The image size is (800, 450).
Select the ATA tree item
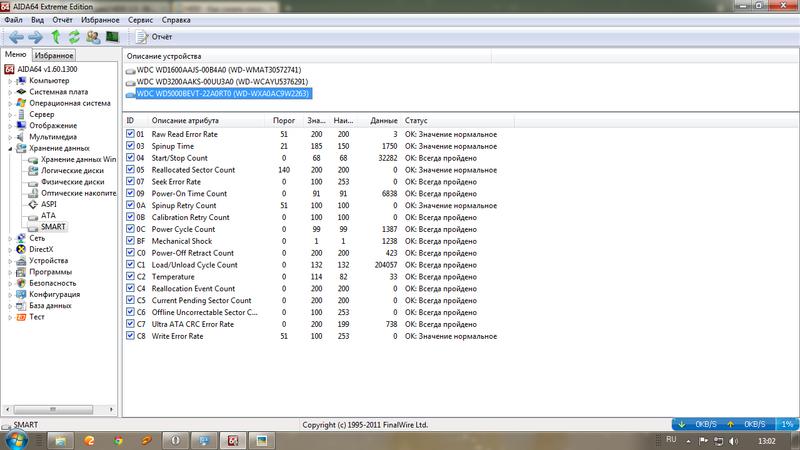(48, 215)
